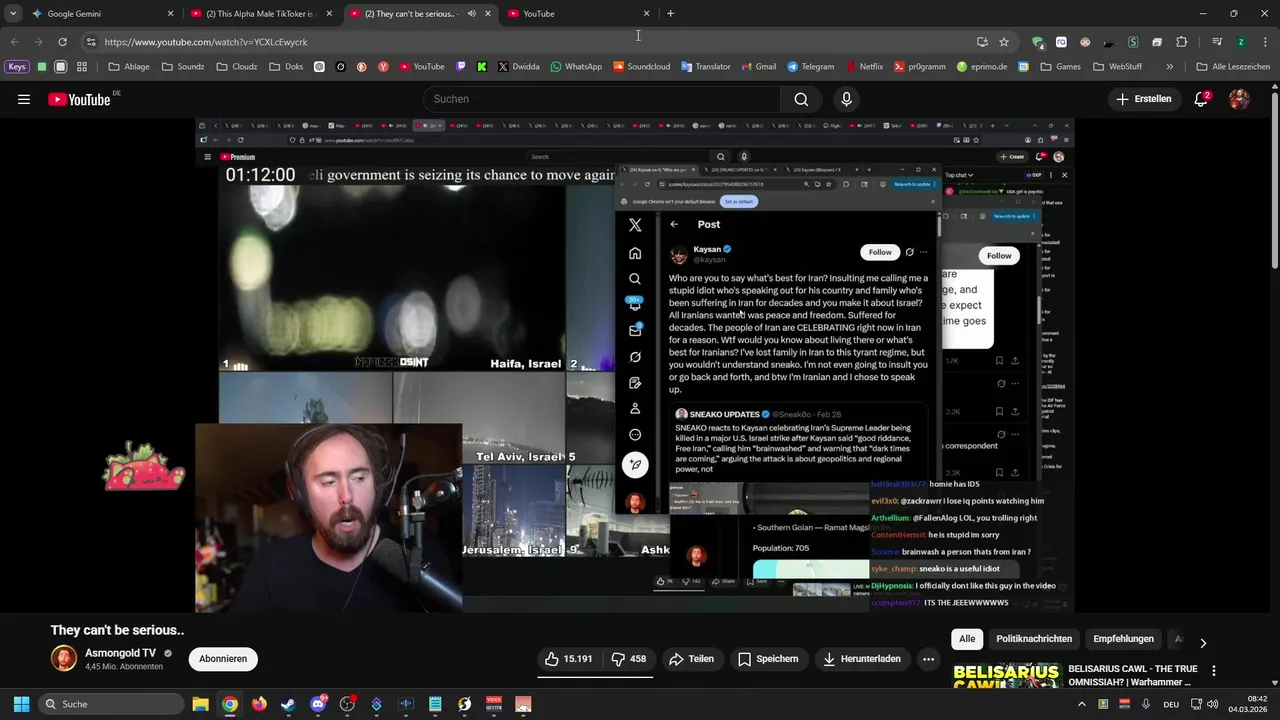Open the WebStuff bookmark folder
The height and width of the screenshot is (720, 1280).
pyautogui.click(x=1117, y=67)
